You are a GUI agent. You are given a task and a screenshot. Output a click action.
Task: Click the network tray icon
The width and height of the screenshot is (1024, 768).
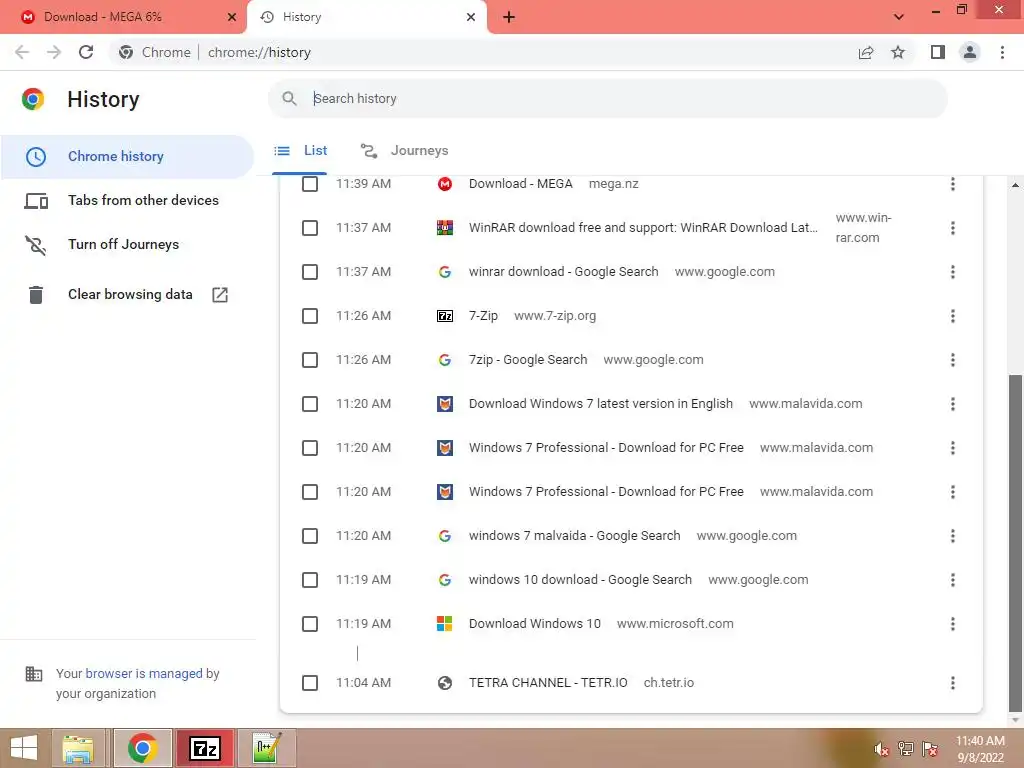[x=906, y=749]
